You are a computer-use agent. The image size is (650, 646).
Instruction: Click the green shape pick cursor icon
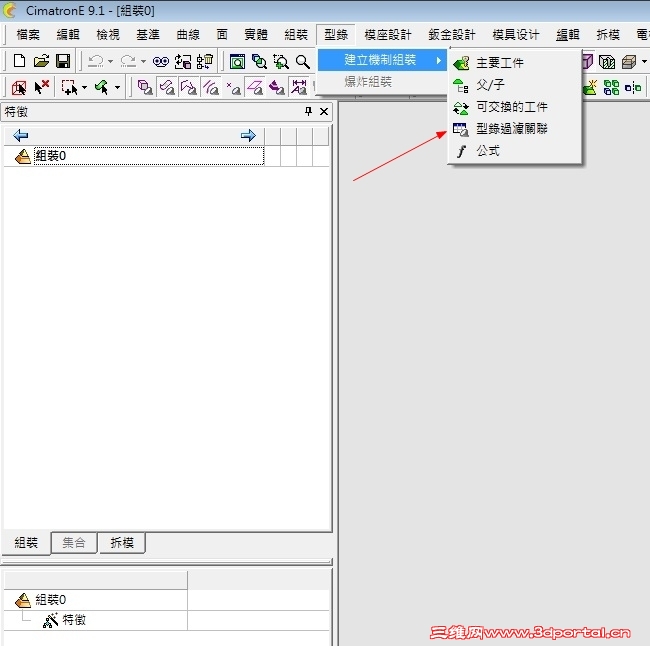pos(102,87)
